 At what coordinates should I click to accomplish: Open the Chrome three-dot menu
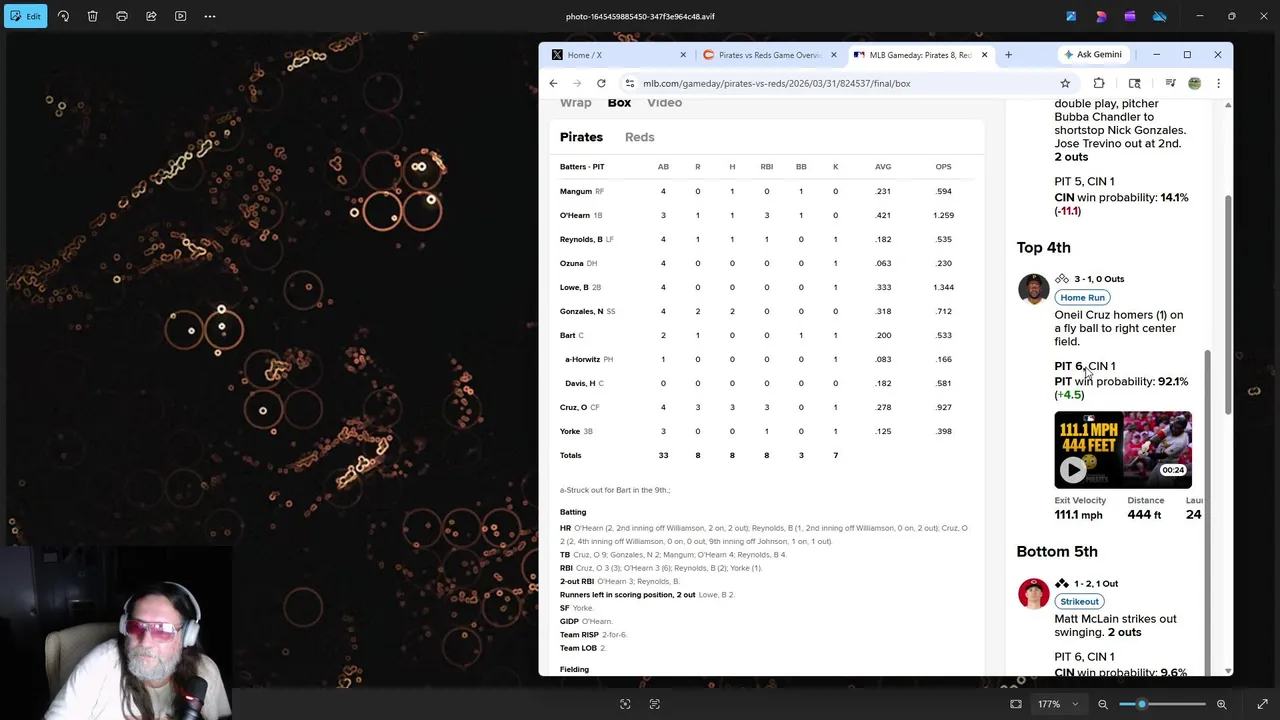click(x=1218, y=83)
